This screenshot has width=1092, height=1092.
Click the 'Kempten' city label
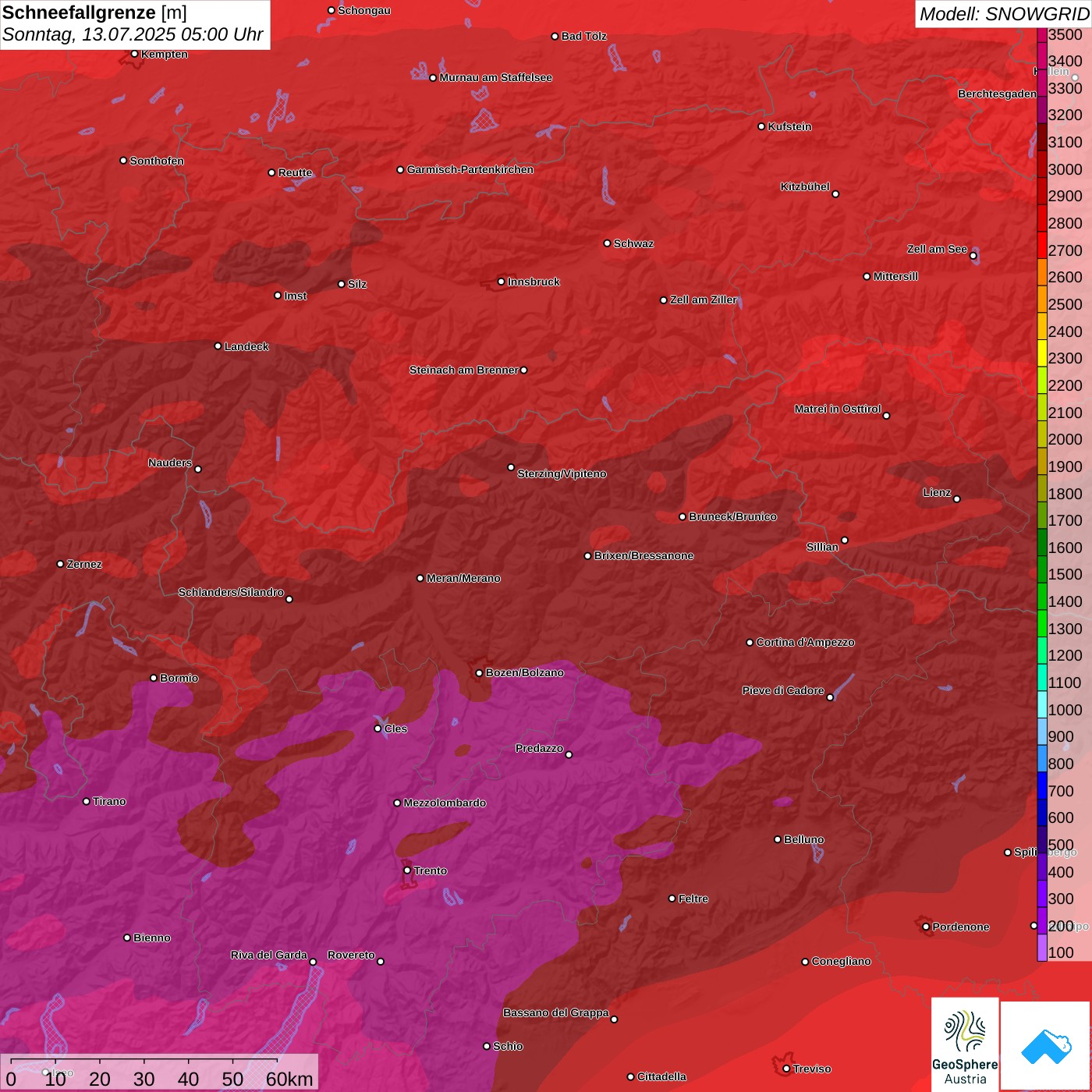(x=164, y=54)
